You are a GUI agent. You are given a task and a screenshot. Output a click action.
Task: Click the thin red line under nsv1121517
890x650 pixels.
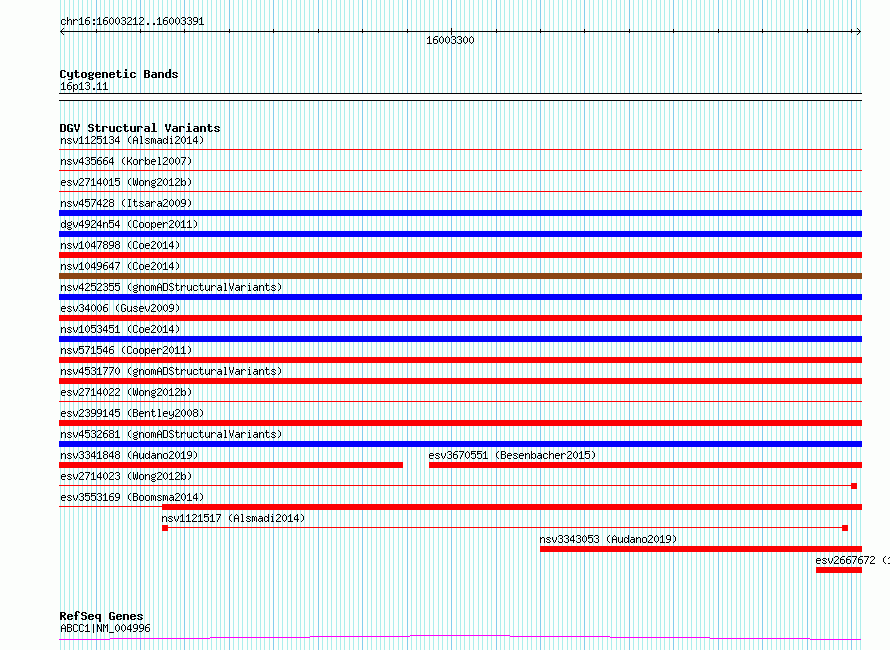pyautogui.click(x=505, y=528)
